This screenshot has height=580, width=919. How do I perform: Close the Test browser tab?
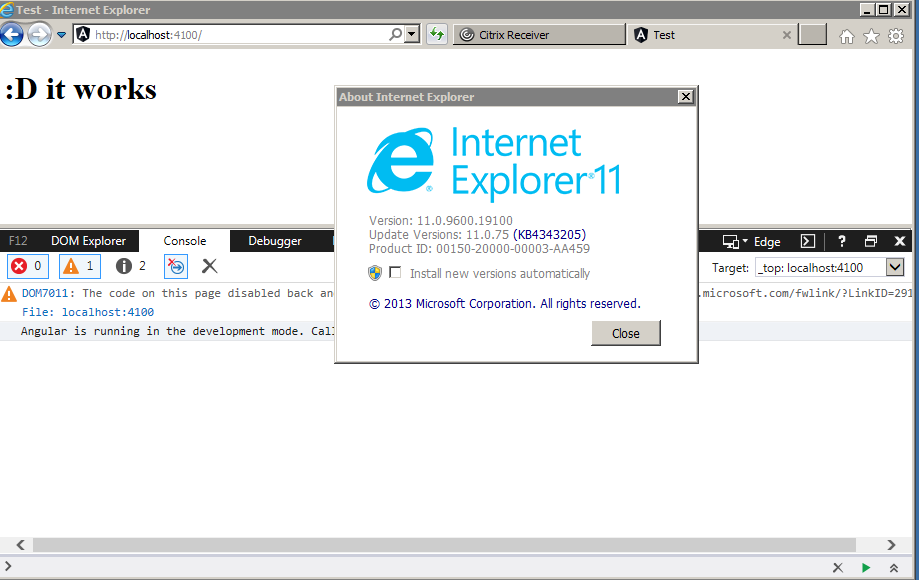[x=787, y=35]
